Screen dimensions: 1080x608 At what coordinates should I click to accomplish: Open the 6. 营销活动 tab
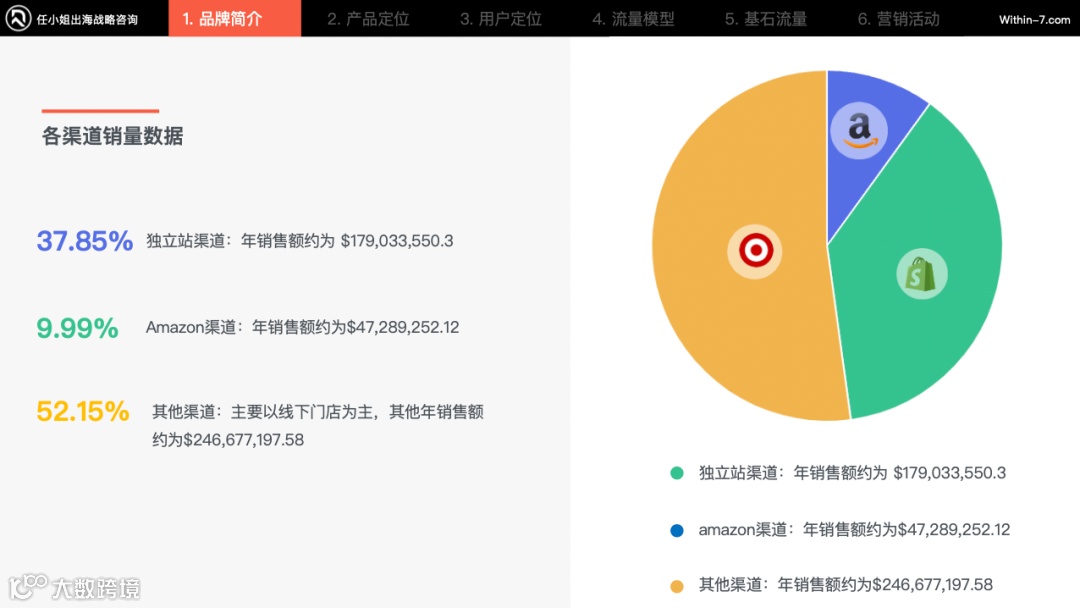point(897,18)
